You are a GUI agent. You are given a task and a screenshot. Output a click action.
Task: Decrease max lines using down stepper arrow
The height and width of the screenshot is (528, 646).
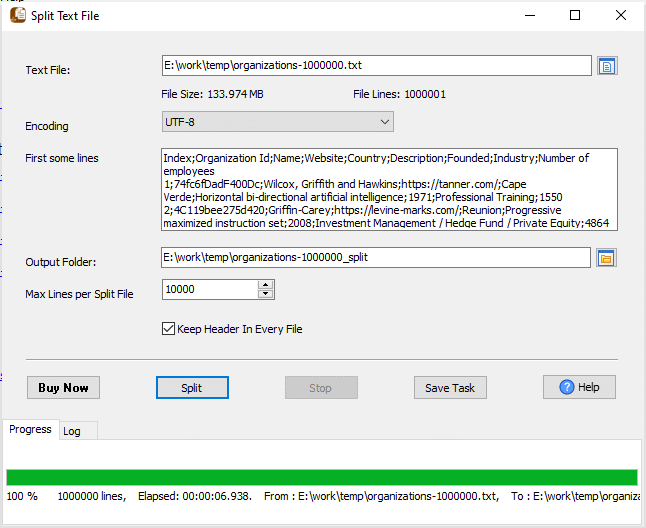pos(265,294)
